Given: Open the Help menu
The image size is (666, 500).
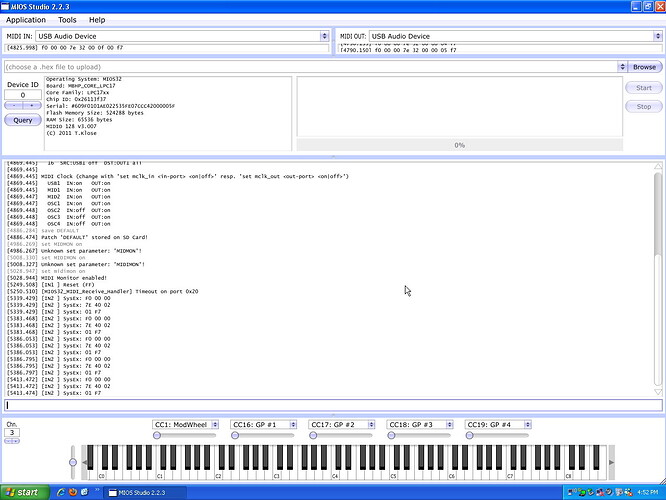Looking at the screenshot, I should 97,20.
